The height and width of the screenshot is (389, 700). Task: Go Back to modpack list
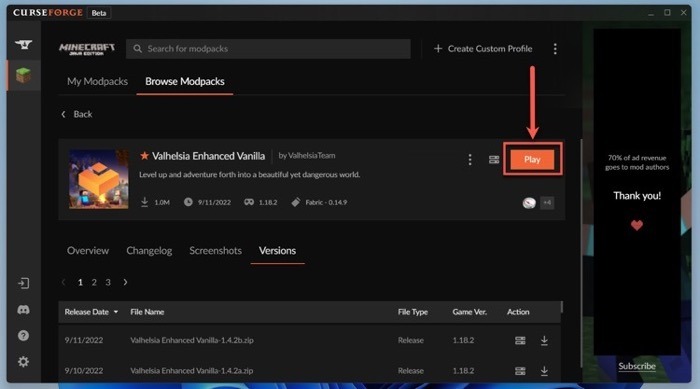pos(77,114)
